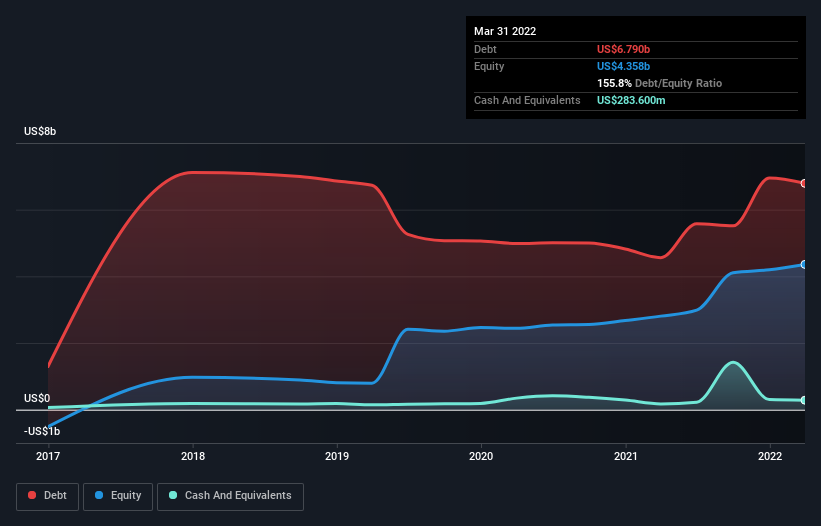Click the 2018 x-axis label
Screen dimensions: 821x526
pos(193,456)
